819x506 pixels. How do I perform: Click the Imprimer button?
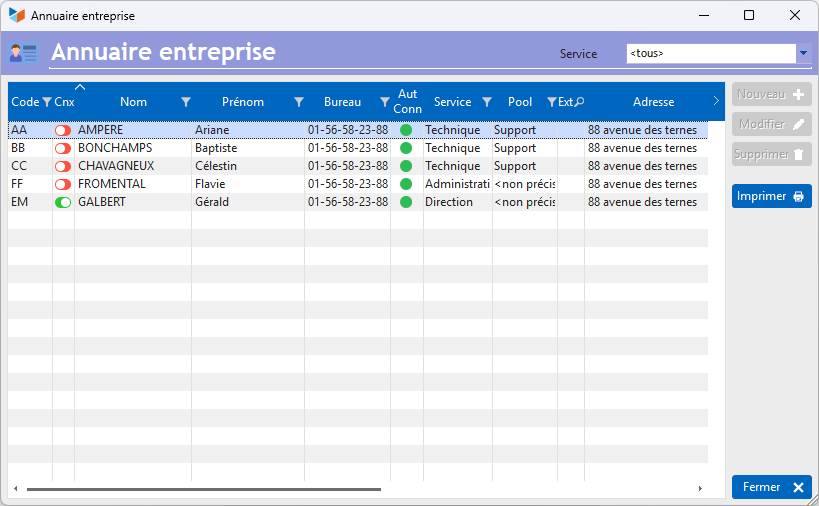coord(771,196)
